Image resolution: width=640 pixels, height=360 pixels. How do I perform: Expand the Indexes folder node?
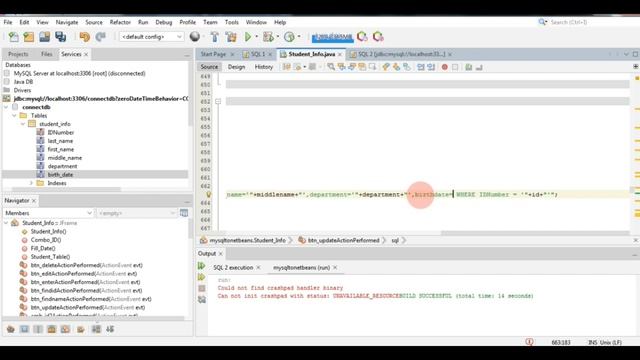click(31, 183)
